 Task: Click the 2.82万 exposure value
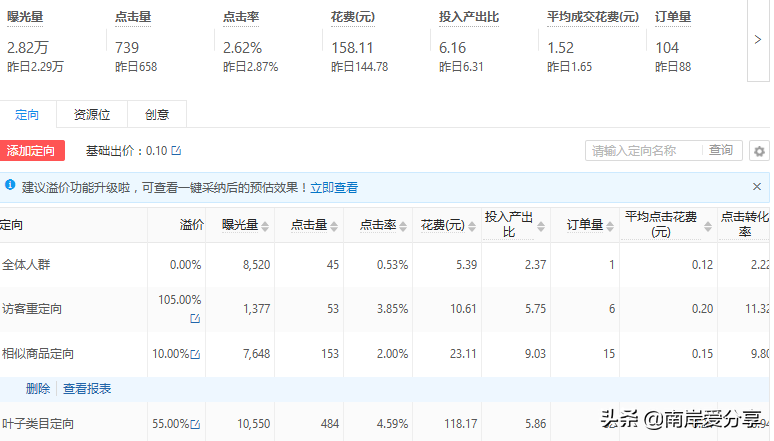[x=28, y=48]
